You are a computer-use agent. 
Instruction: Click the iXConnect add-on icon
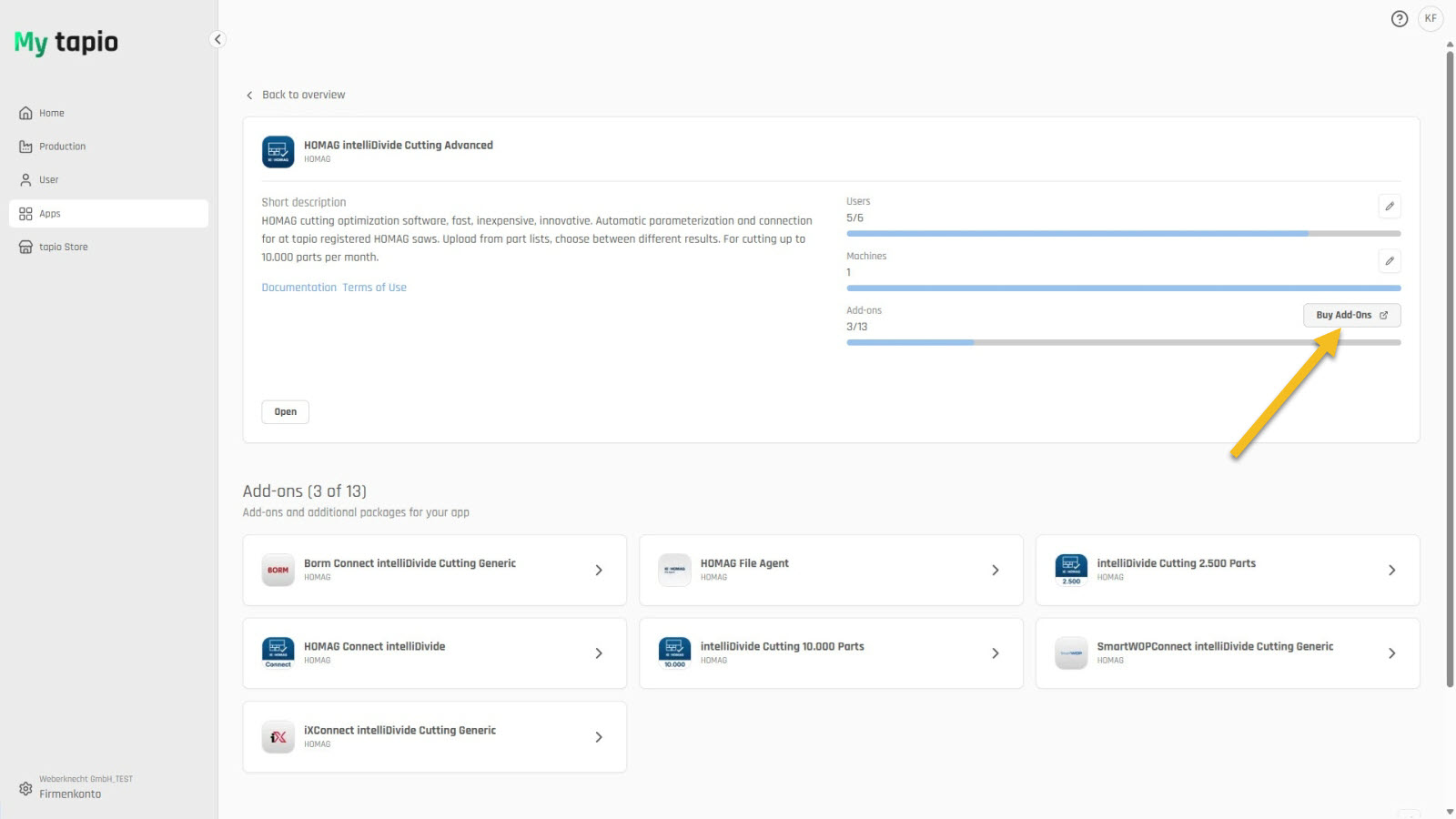(278, 737)
